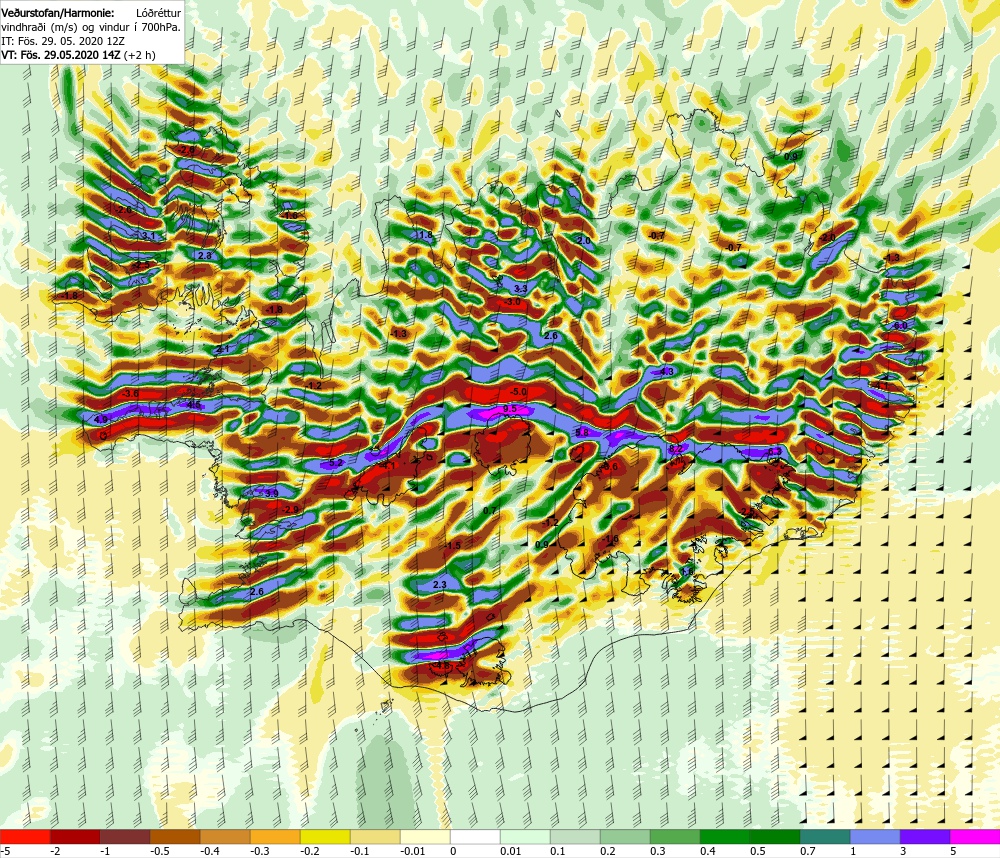Click the '3.3' value label on the map
Image resolution: width=1000 pixels, height=858 pixels.
520,289
